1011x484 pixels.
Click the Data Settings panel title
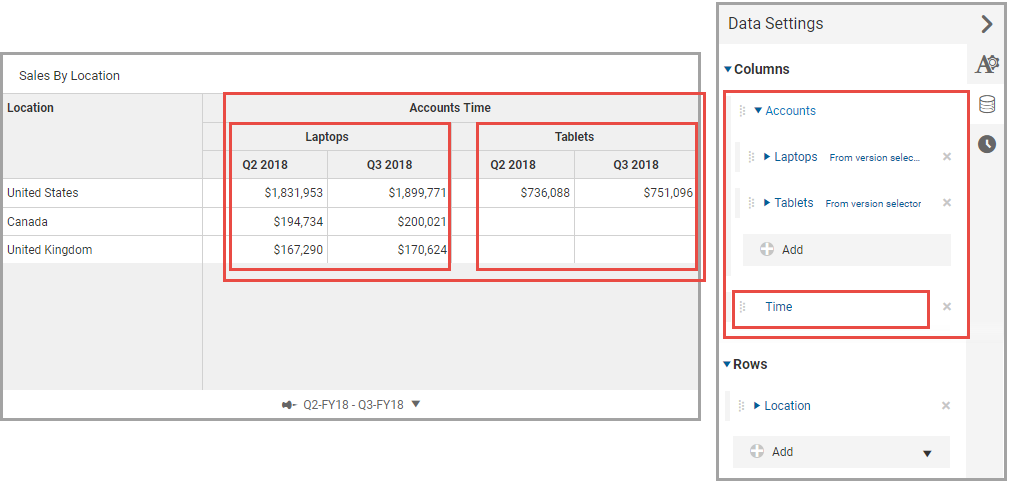coord(776,24)
